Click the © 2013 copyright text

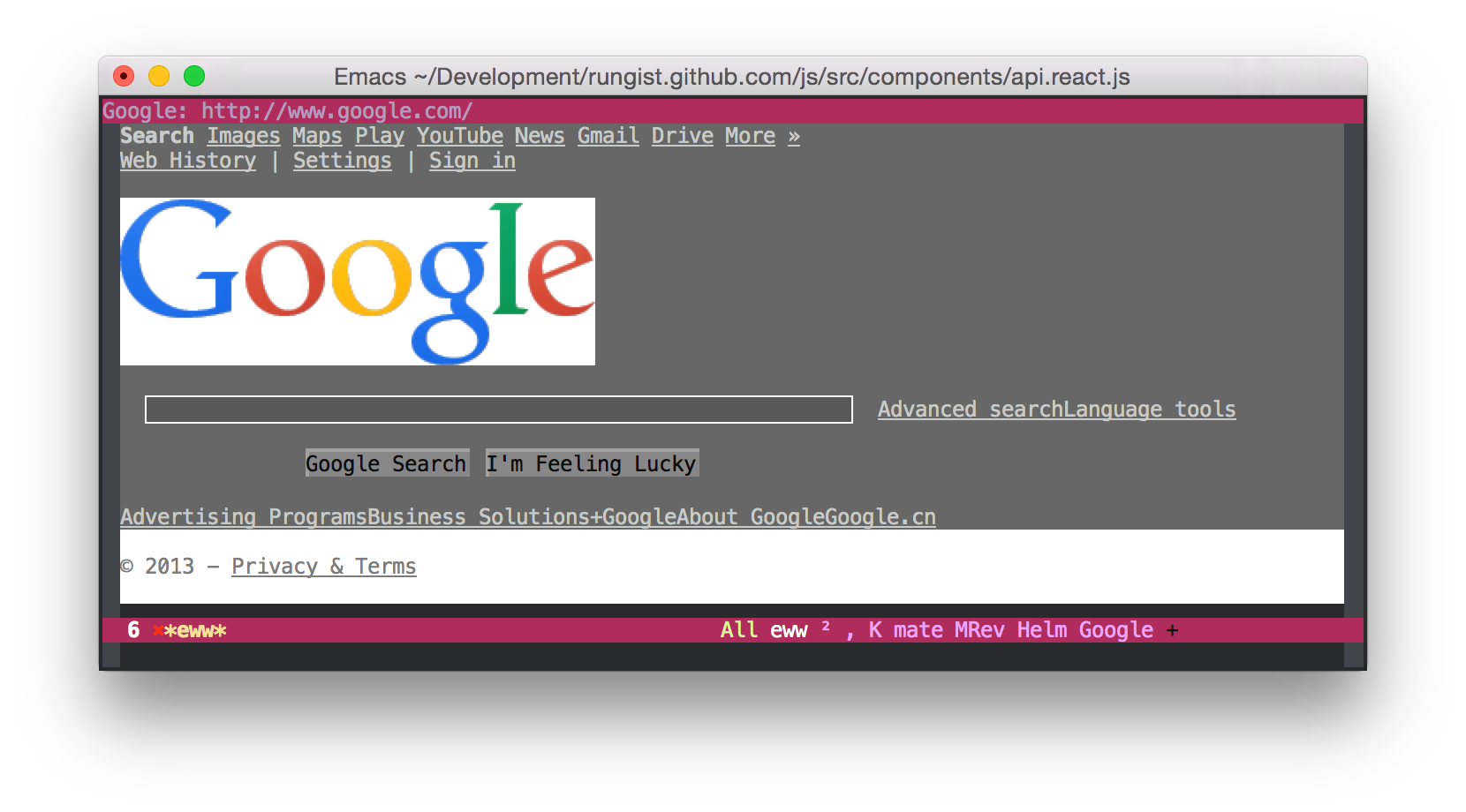(157, 567)
